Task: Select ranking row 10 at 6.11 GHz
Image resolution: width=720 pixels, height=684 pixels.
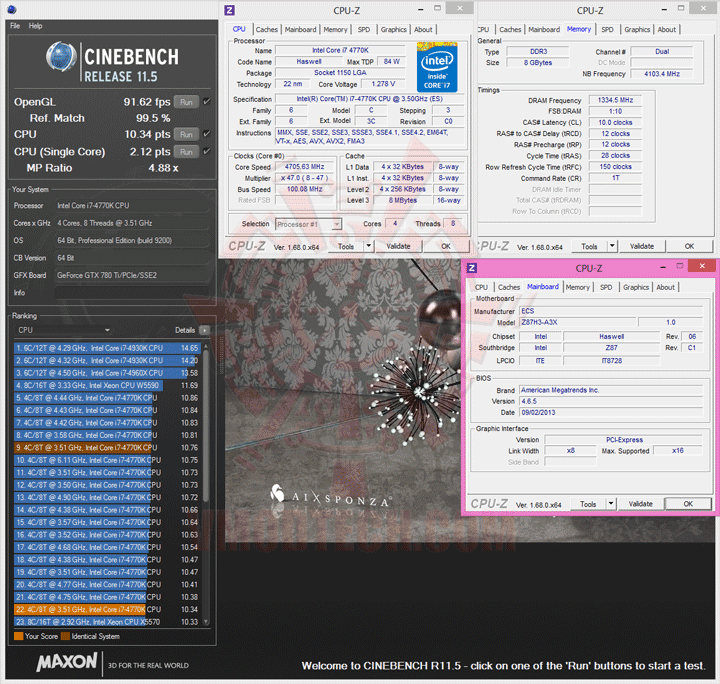Action: tap(107, 460)
